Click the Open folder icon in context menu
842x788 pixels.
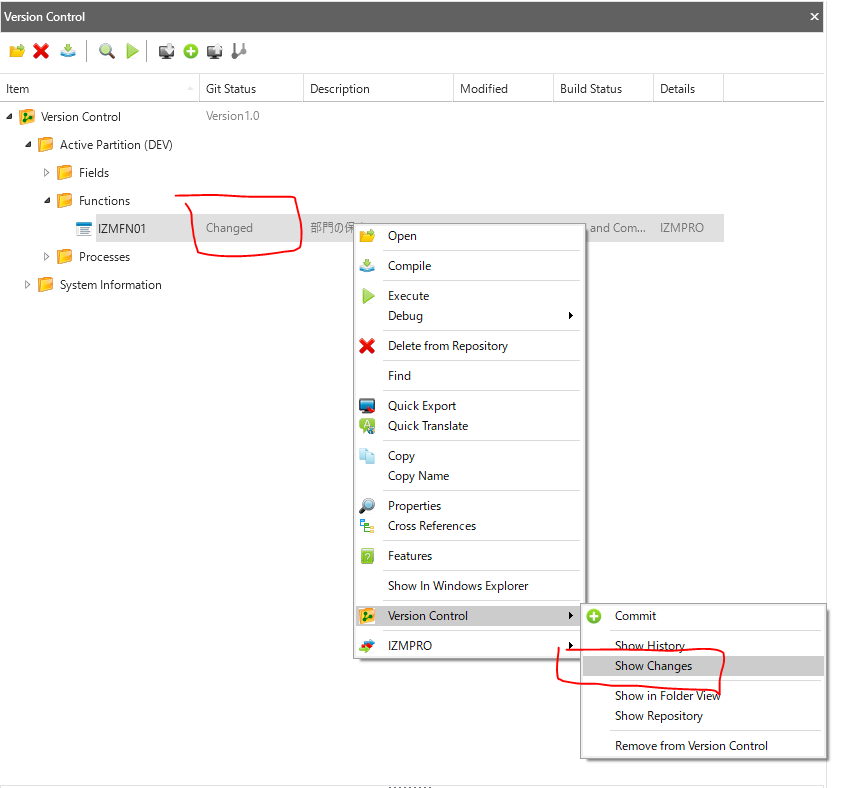pyautogui.click(x=367, y=236)
